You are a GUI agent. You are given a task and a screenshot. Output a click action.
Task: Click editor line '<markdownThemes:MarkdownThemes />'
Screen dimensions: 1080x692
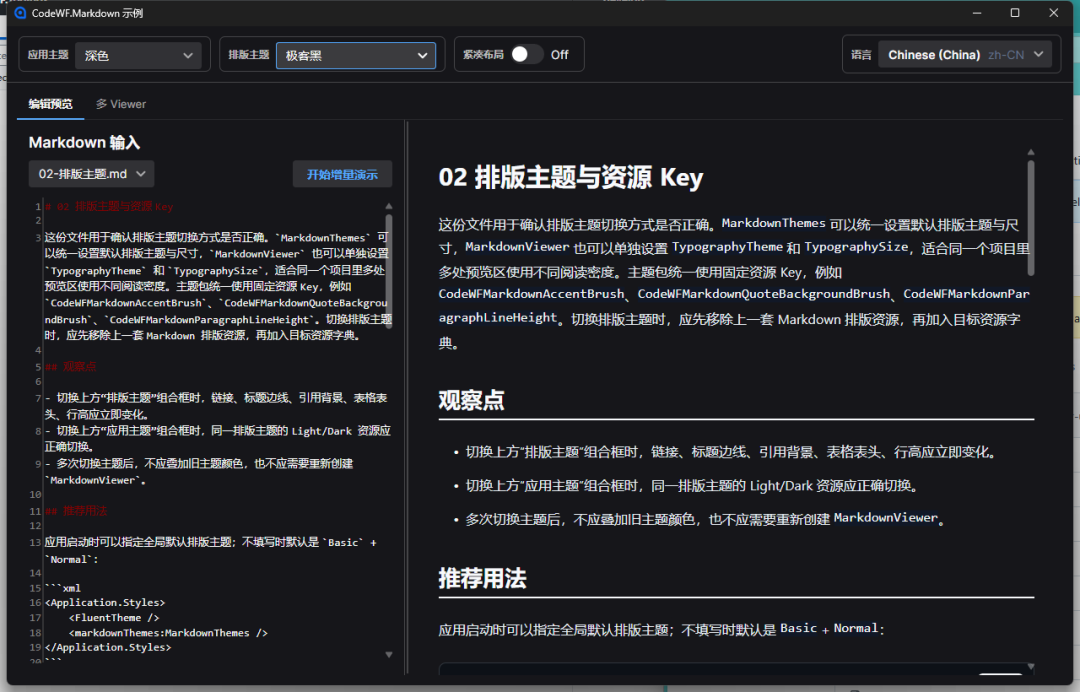(x=168, y=633)
